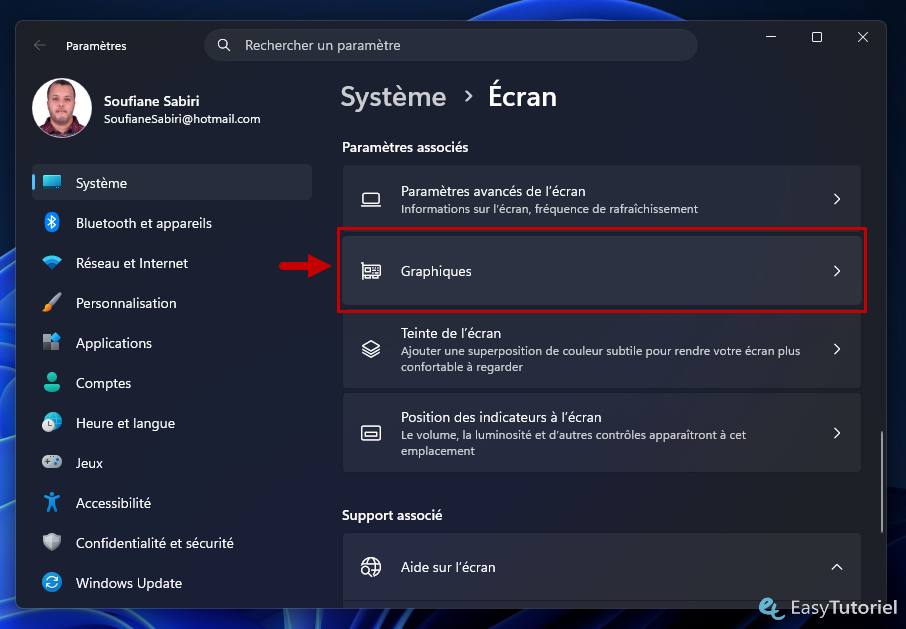Click the Bluetooth icon in sidebar
The height and width of the screenshot is (629, 906).
pyautogui.click(x=52, y=222)
